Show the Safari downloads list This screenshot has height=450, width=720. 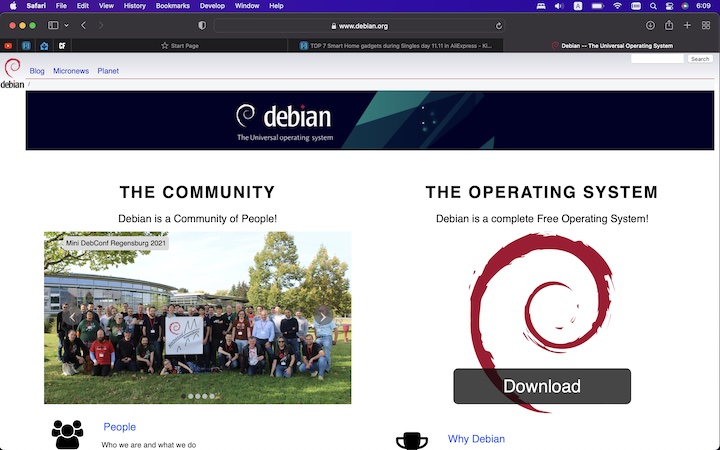[x=650, y=26]
